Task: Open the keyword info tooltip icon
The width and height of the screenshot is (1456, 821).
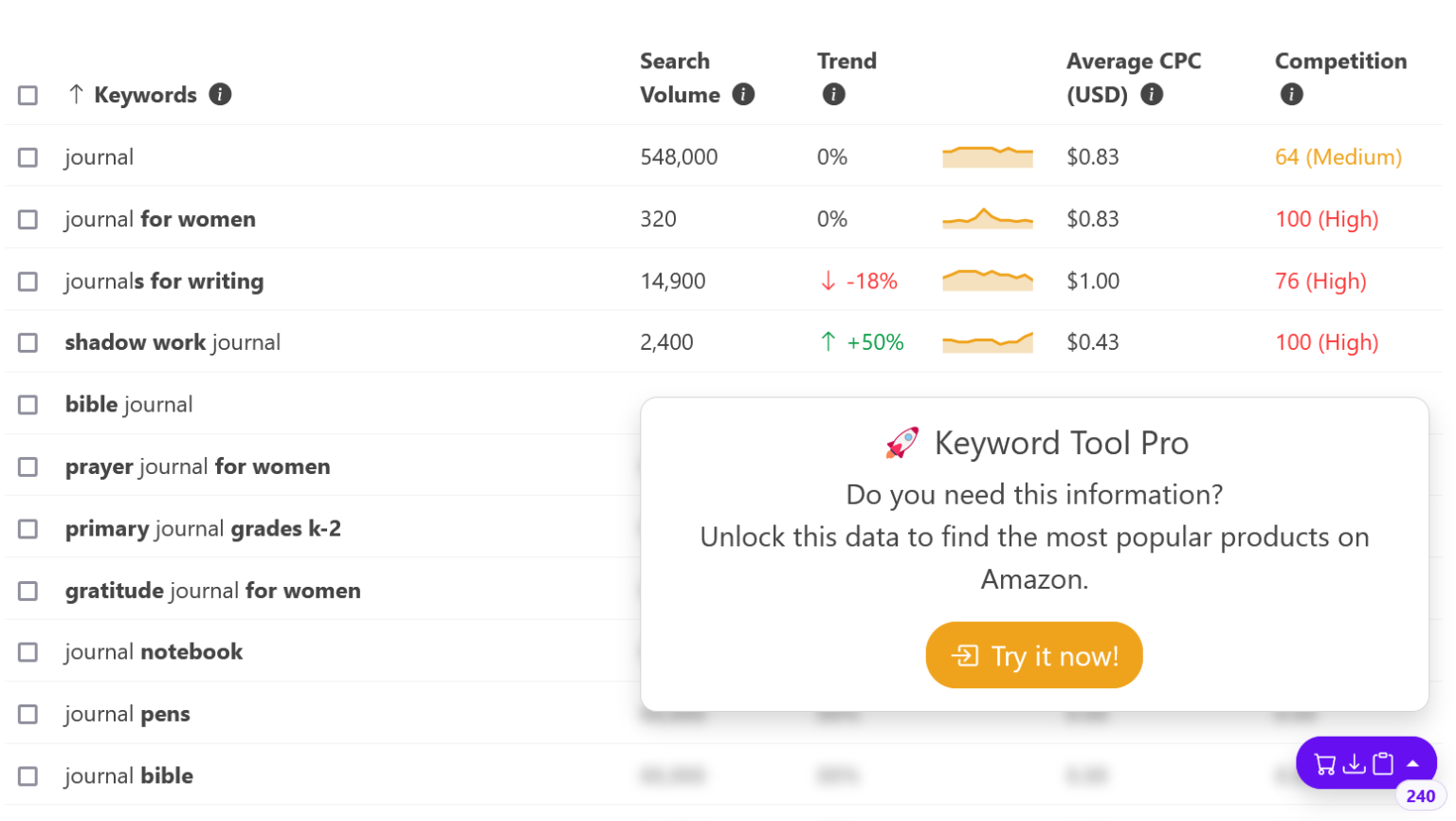Action: tap(219, 95)
